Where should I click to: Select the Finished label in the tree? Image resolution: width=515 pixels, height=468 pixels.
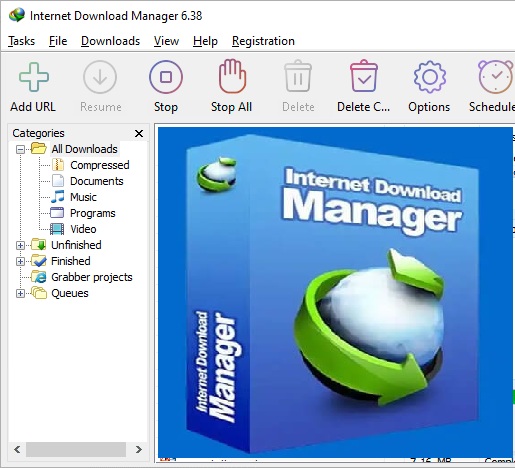pos(71,261)
